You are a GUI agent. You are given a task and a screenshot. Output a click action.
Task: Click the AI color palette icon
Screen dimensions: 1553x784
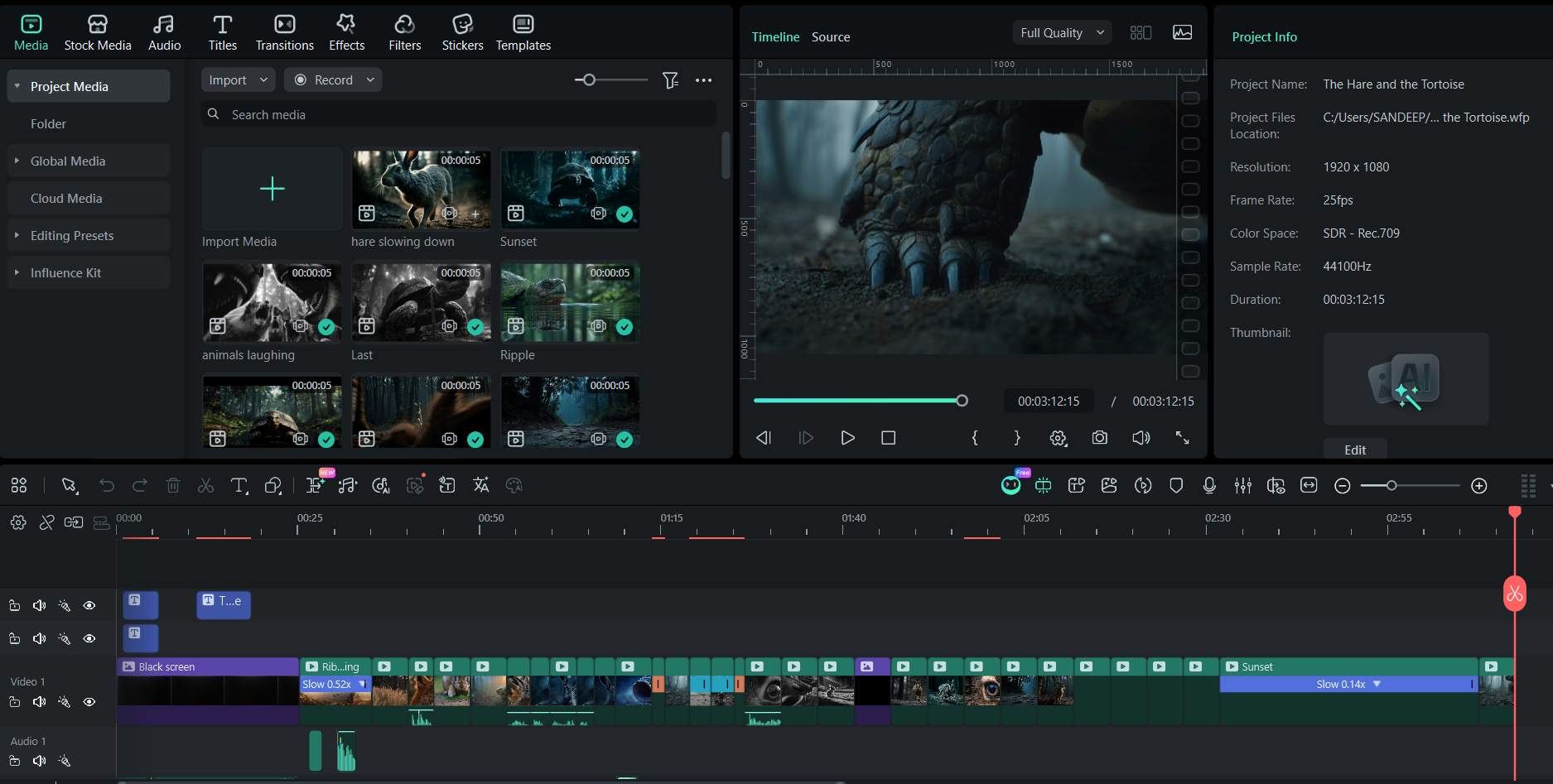coord(514,486)
